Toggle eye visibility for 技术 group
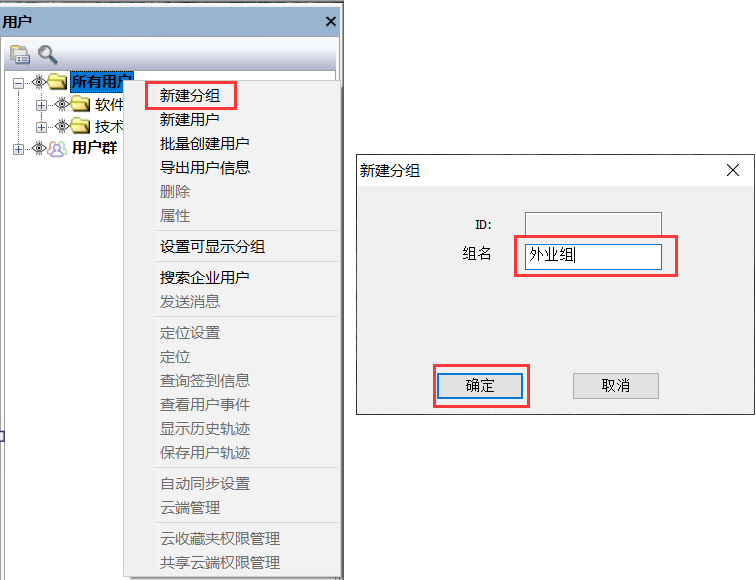The image size is (756, 580). click(62, 126)
